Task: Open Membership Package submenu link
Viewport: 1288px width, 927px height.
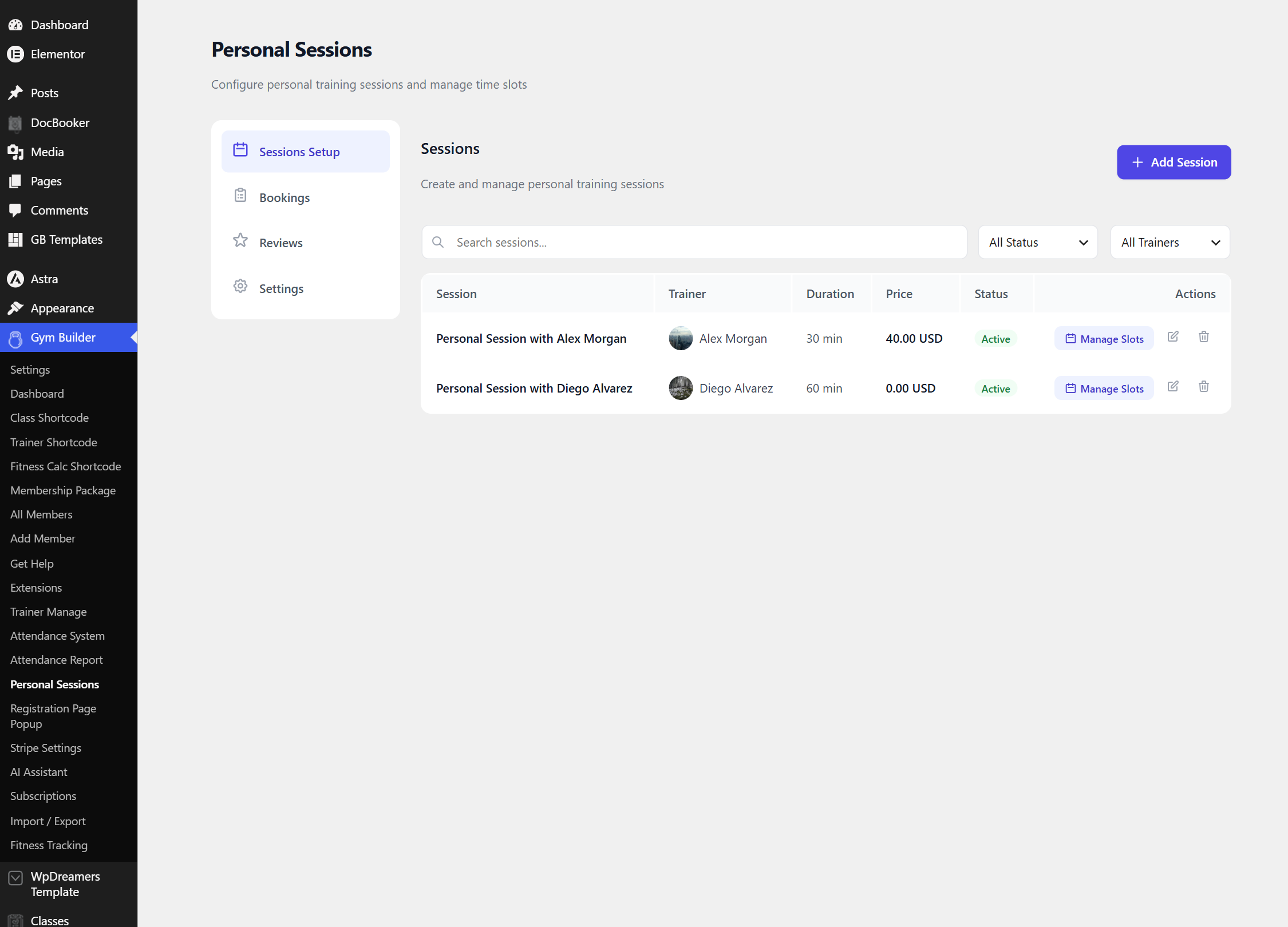Action: pyautogui.click(x=63, y=490)
